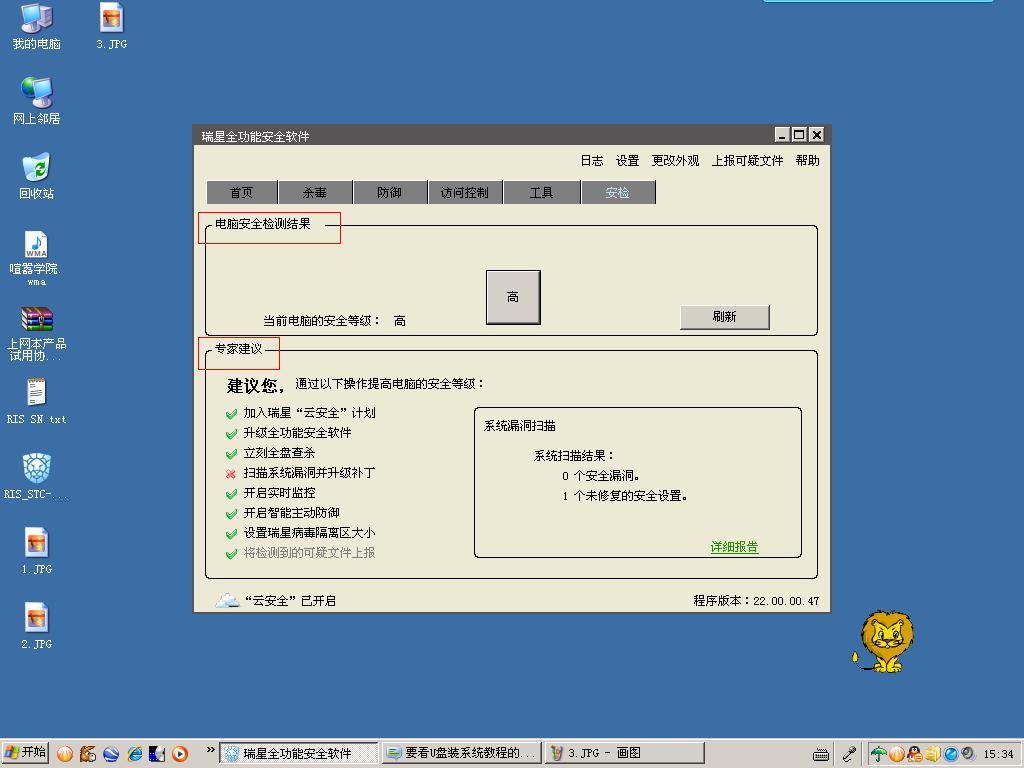Select the 喧嚣学院.wma audio file

click(37, 257)
